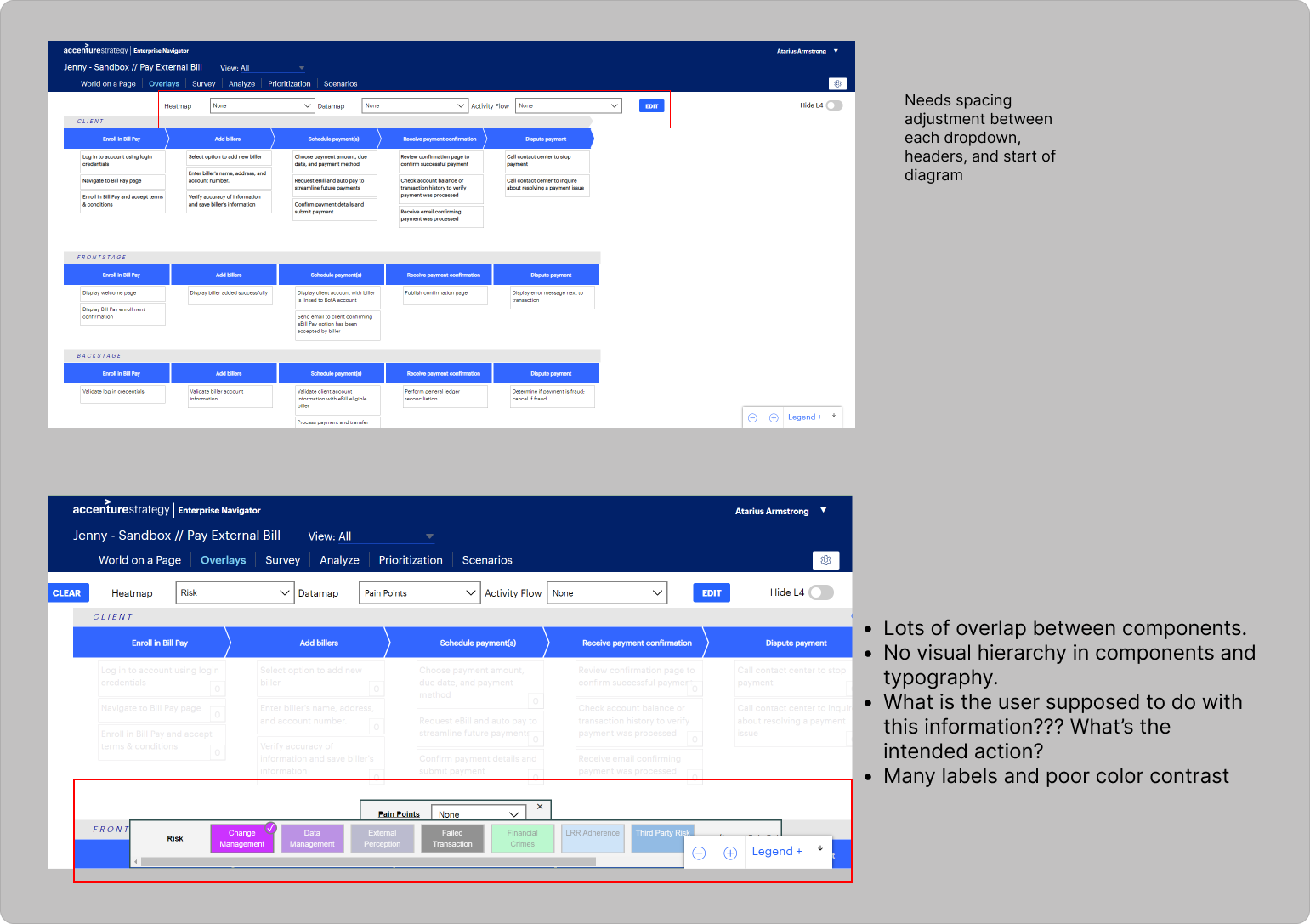Zoom out with the minus icon in the smaller mockup
Screen dimensions: 1310x924
(x=752, y=418)
